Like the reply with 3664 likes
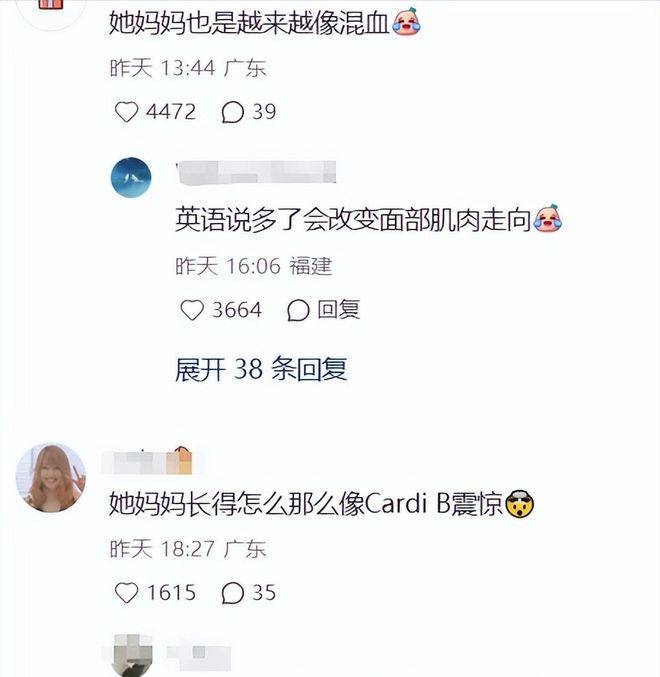Image resolution: width=660 pixels, height=677 pixels. point(192,310)
